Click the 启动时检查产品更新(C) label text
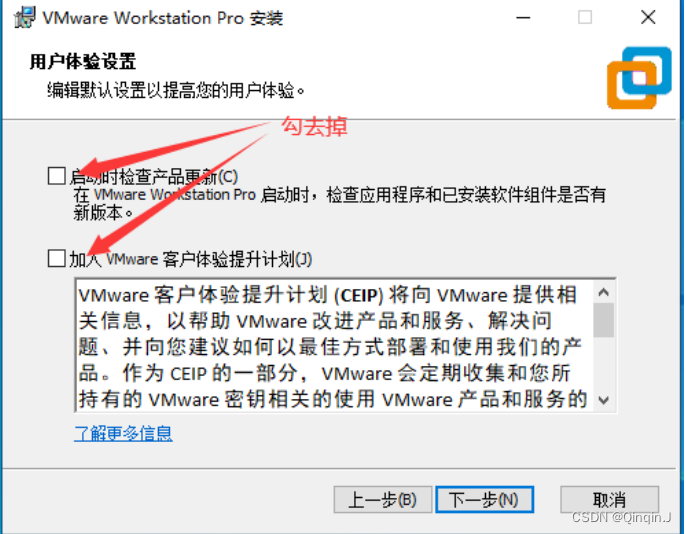The image size is (686, 534). (154, 177)
